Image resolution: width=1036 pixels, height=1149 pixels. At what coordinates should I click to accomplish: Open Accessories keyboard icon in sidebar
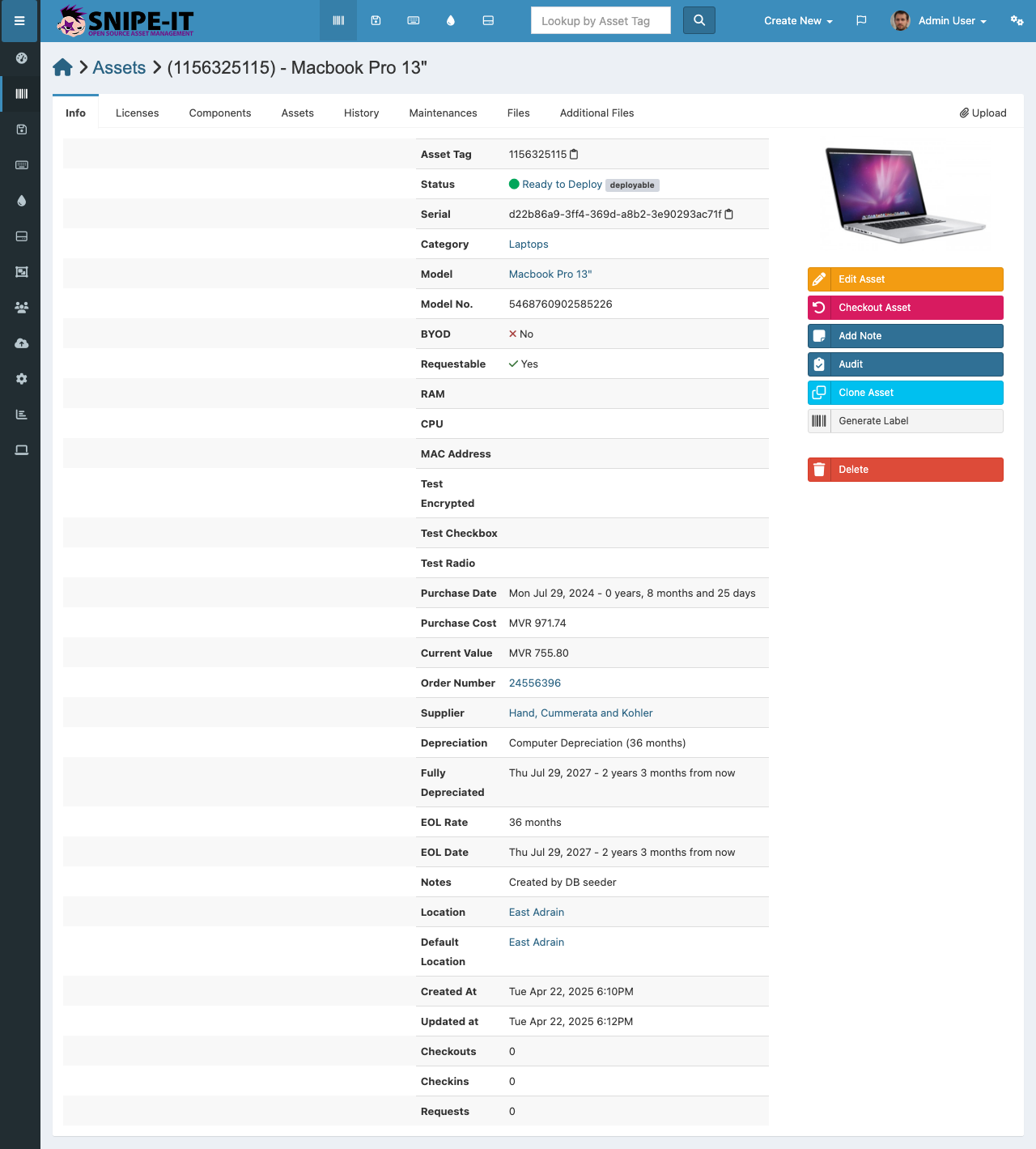[22, 165]
